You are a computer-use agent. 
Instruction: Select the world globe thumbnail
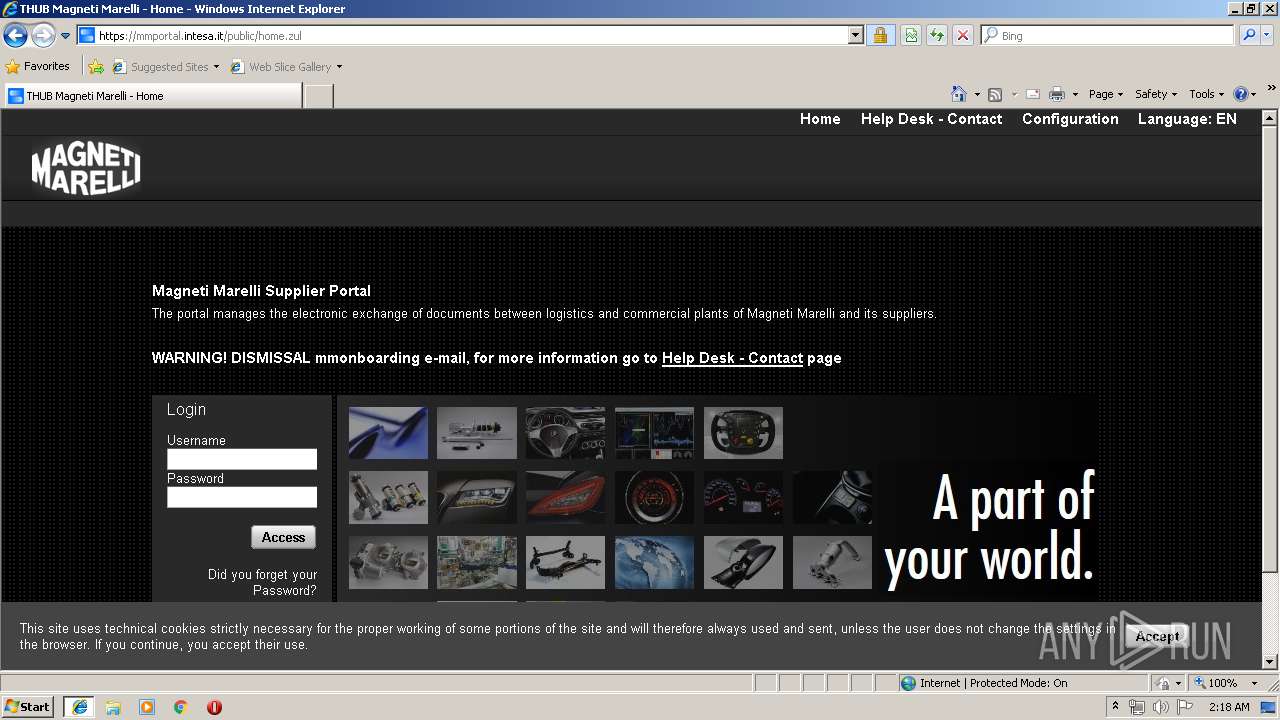(x=654, y=562)
